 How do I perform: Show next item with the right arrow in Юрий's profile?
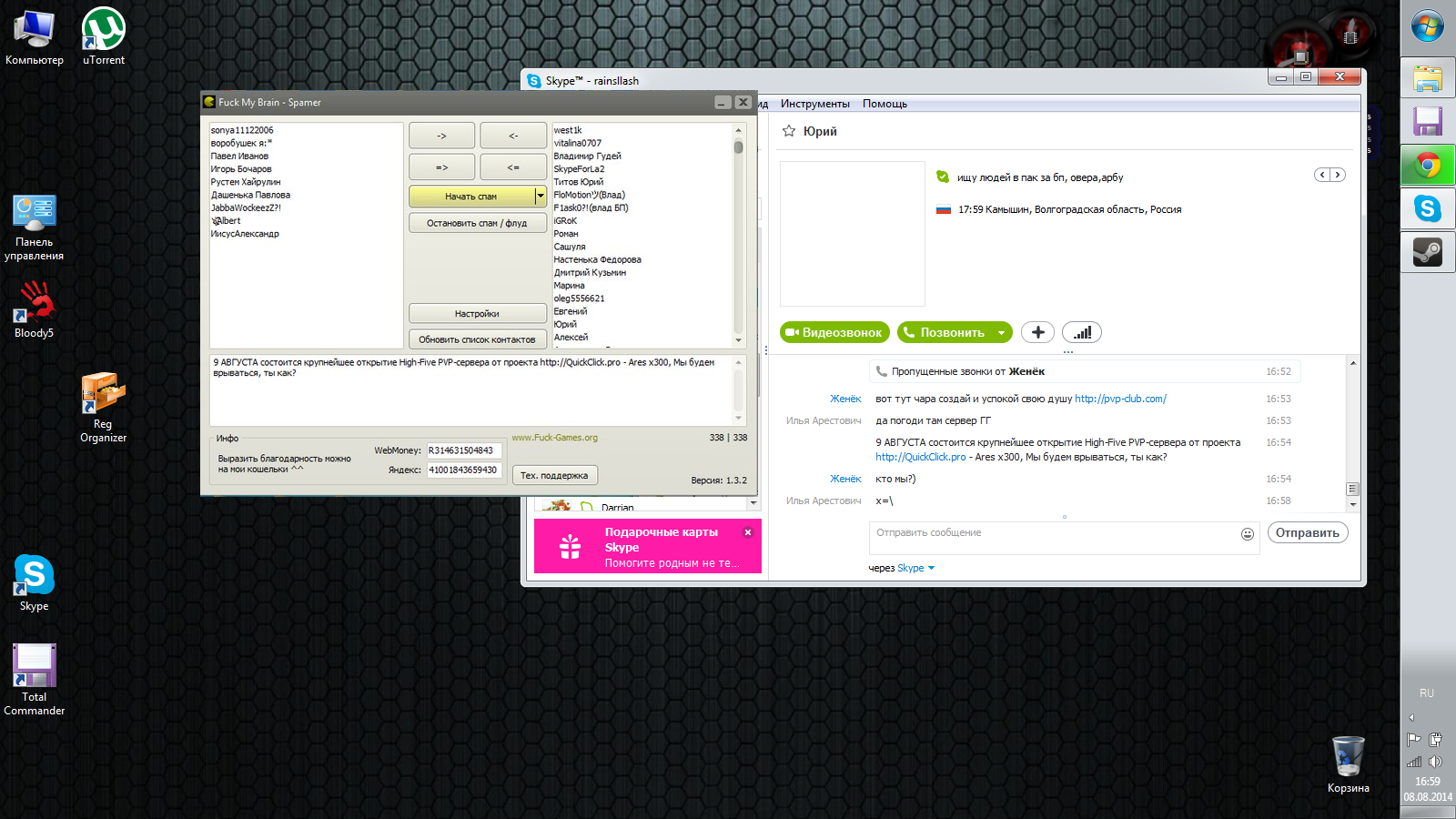click(1338, 175)
